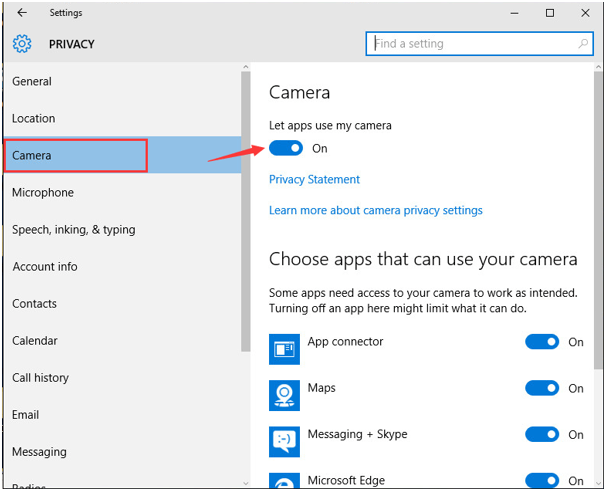The width and height of the screenshot is (609, 490).
Task: Click the sidebar vertical scrollbar
Action: point(246,210)
